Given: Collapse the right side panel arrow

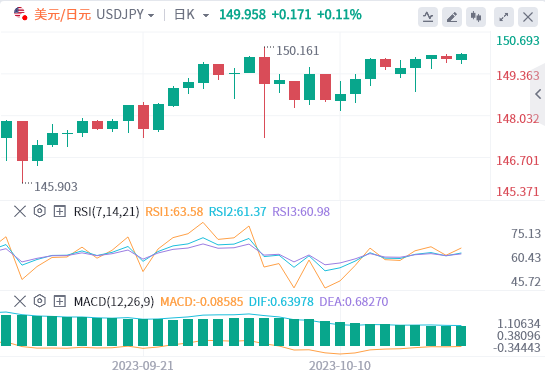Looking at the screenshot, I should pos(538,94).
